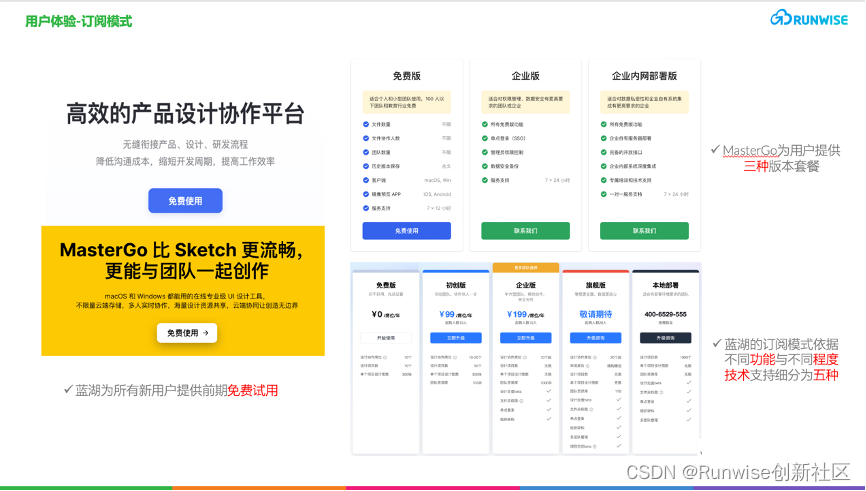The image size is (866, 491).
Task: Click the 初创版 plan title
Action: tap(456, 286)
